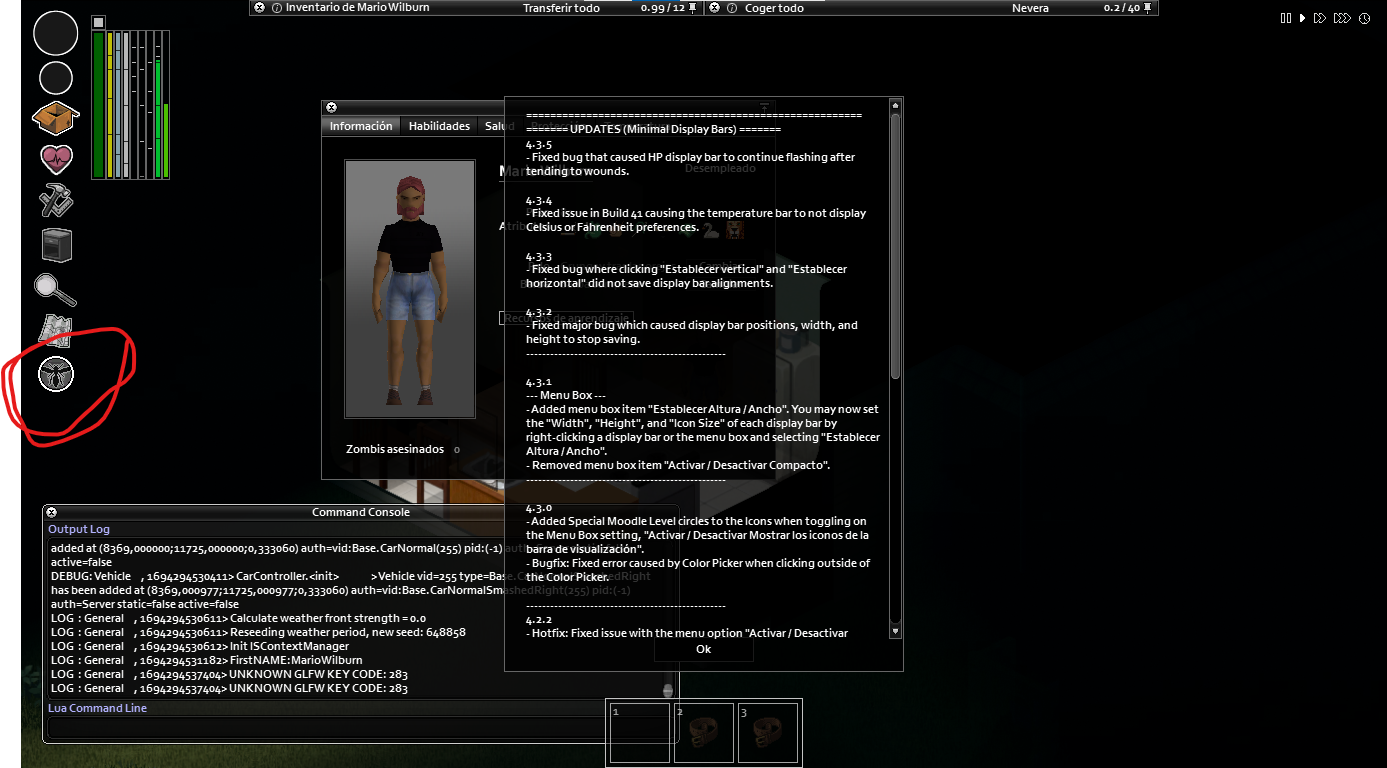This screenshot has width=1387, height=768.
Task: Focus the Lua Command Line input field
Action: pyautogui.click(x=361, y=727)
